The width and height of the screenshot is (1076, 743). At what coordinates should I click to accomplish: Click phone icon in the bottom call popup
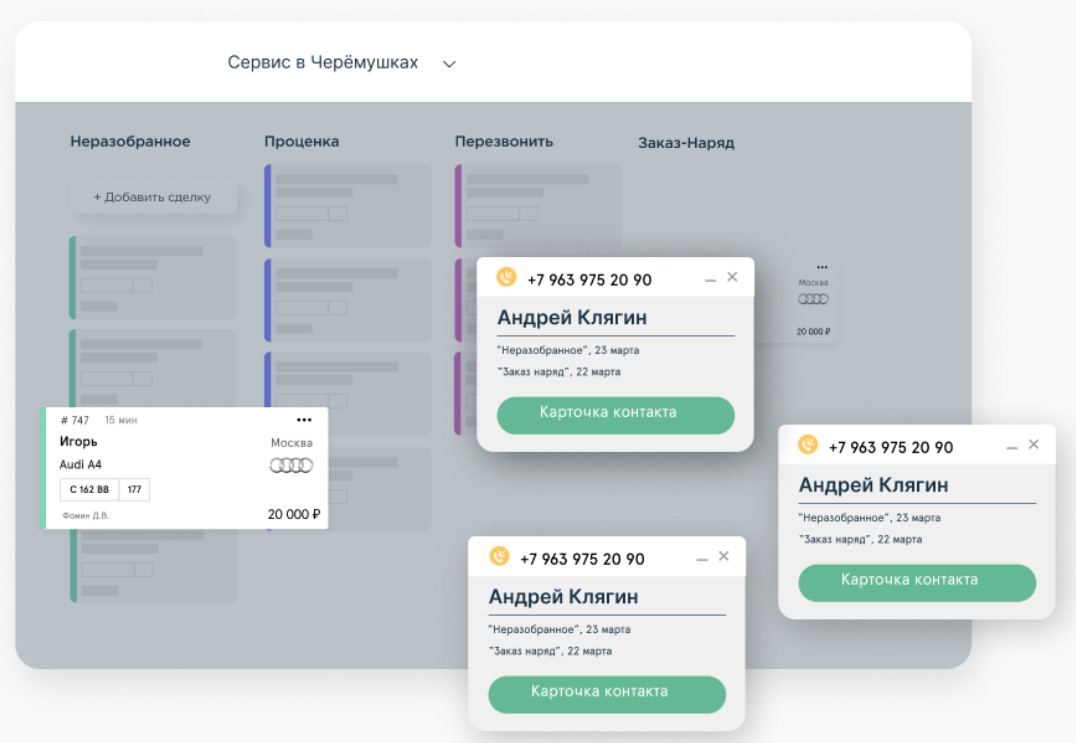(x=499, y=557)
